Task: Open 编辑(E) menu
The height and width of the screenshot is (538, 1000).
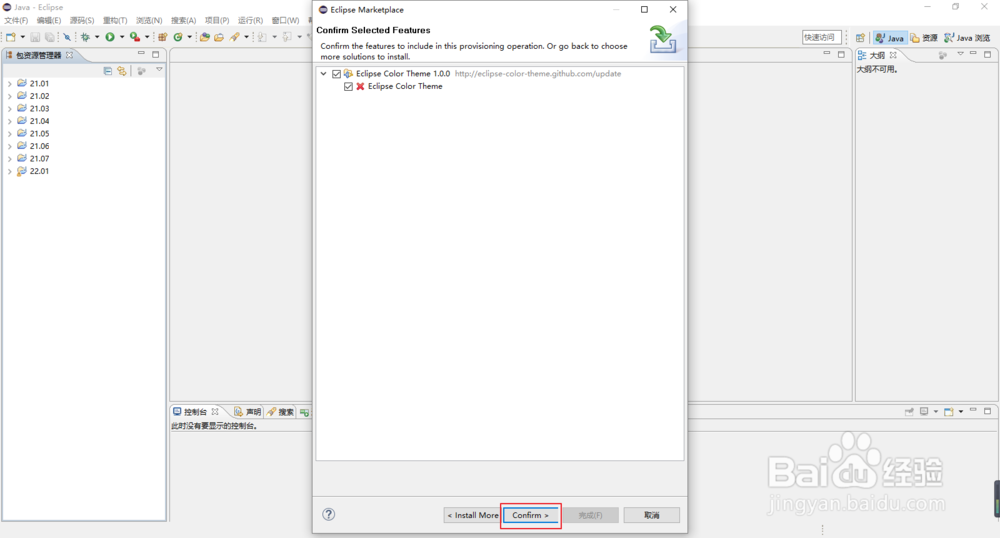Action: 48,20
